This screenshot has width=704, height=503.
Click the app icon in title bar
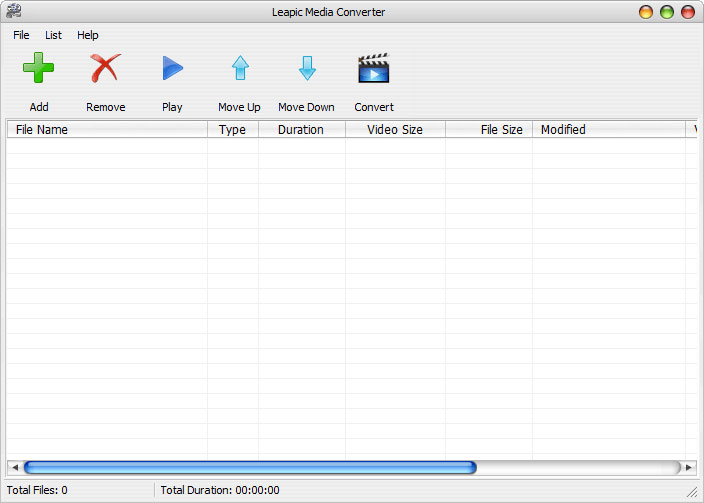tap(14, 11)
